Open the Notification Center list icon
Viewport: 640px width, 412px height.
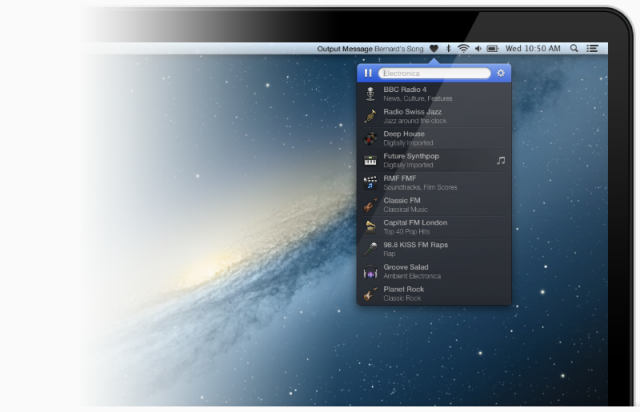pos(592,49)
